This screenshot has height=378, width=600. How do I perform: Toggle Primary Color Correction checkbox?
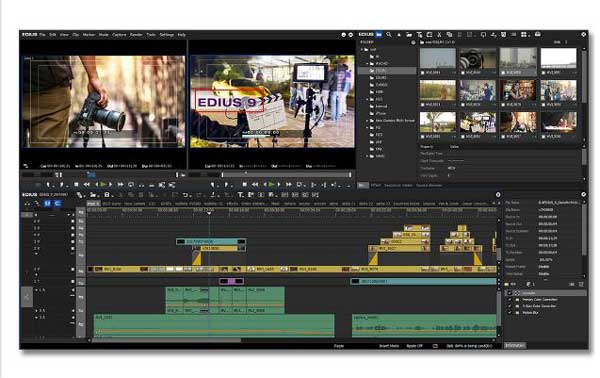click(509, 300)
